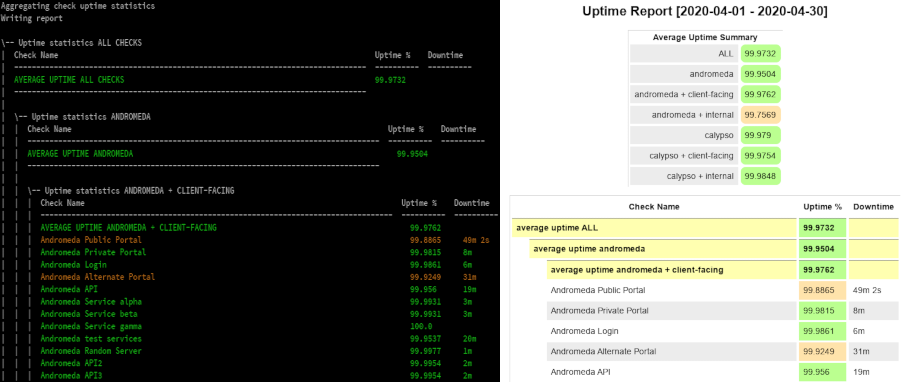The width and height of the screenshot is (913, 382).
Task: Click 'Andromeda Alternate Portal' in the terminal
Action: point(98,277)
